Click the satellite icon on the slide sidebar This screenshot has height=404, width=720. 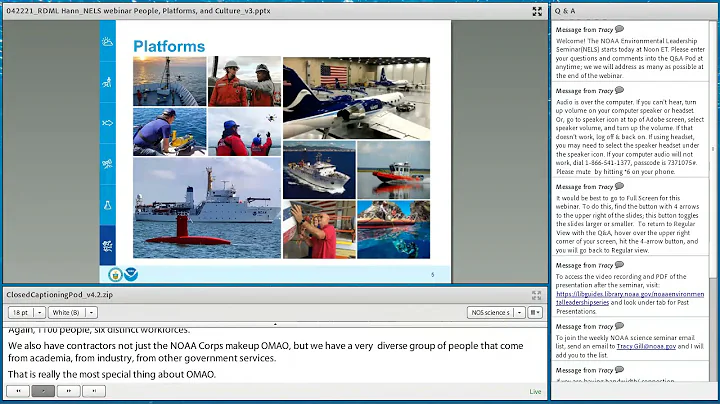click(107, 164)
